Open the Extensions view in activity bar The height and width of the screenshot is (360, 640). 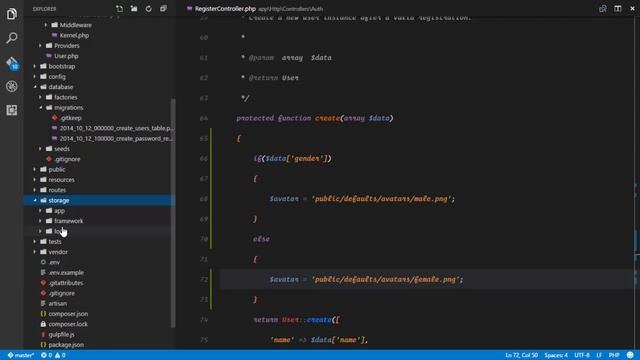pyautogui.click(x=11, y=110)
